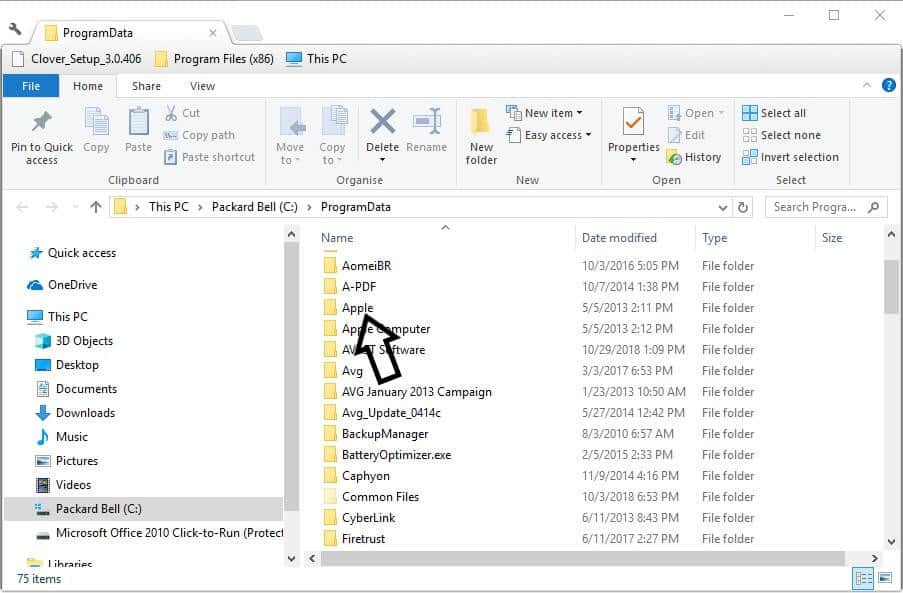This screenshot has height=593, width=903.
Task: Sort by Date modified column
Action: pyautogui.click(x=619, y=238)
